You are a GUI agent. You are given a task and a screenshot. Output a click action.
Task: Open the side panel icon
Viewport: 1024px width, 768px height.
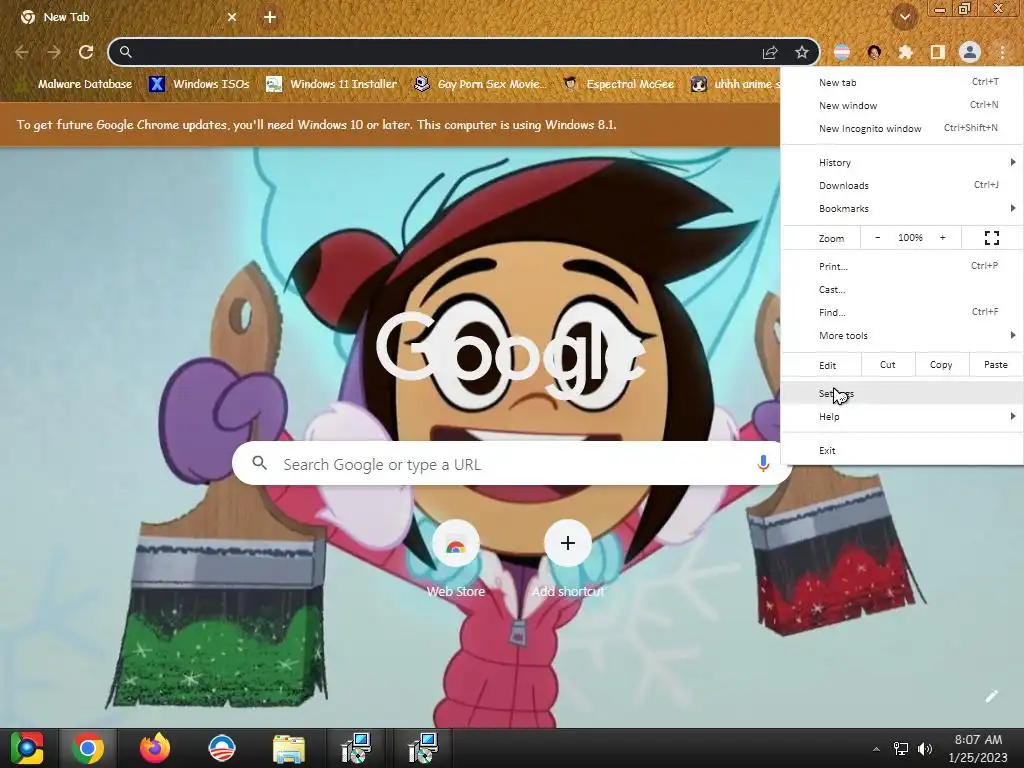coord(937,52)
